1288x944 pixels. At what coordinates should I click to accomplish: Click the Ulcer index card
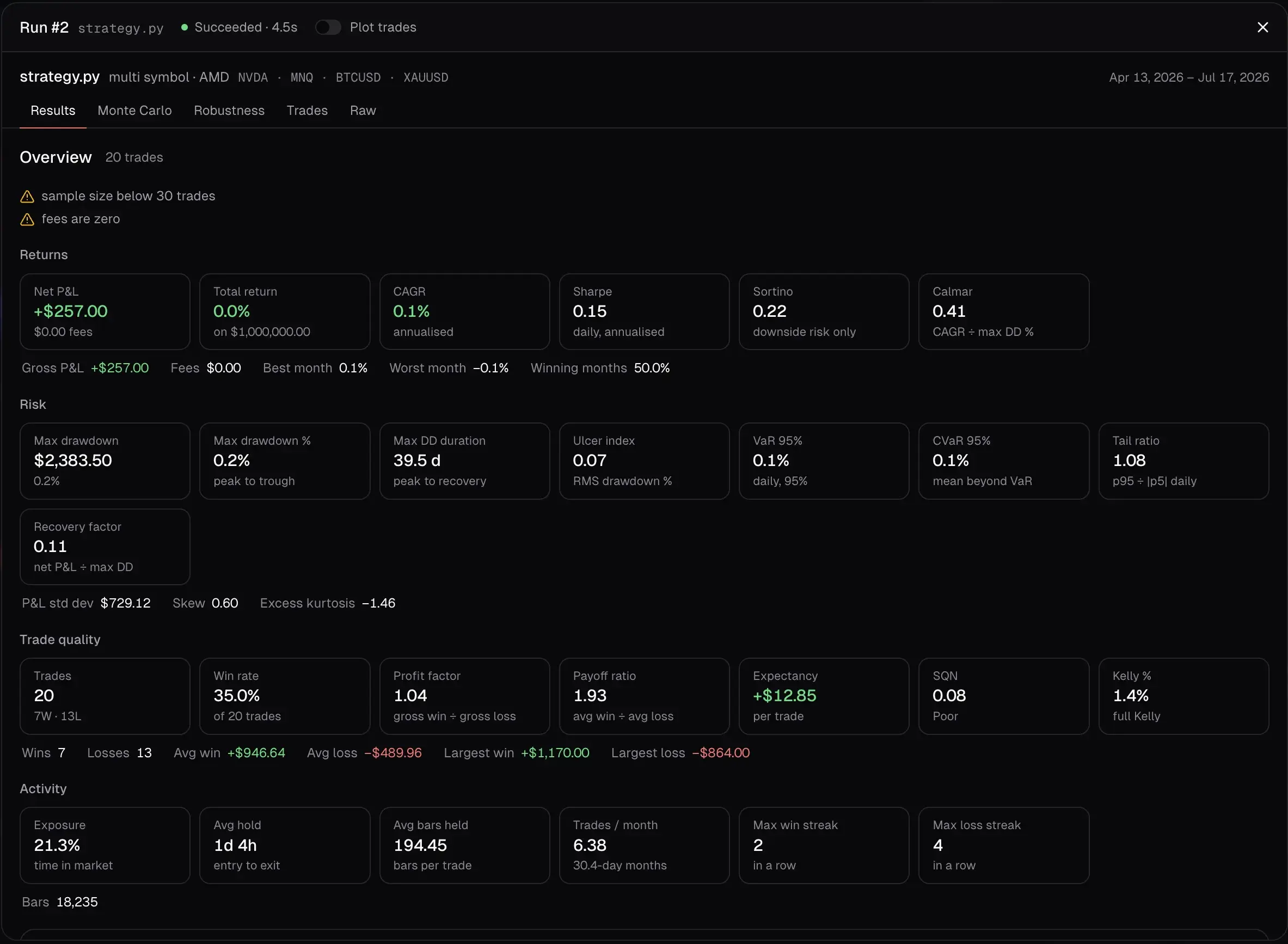pos(644,461)
